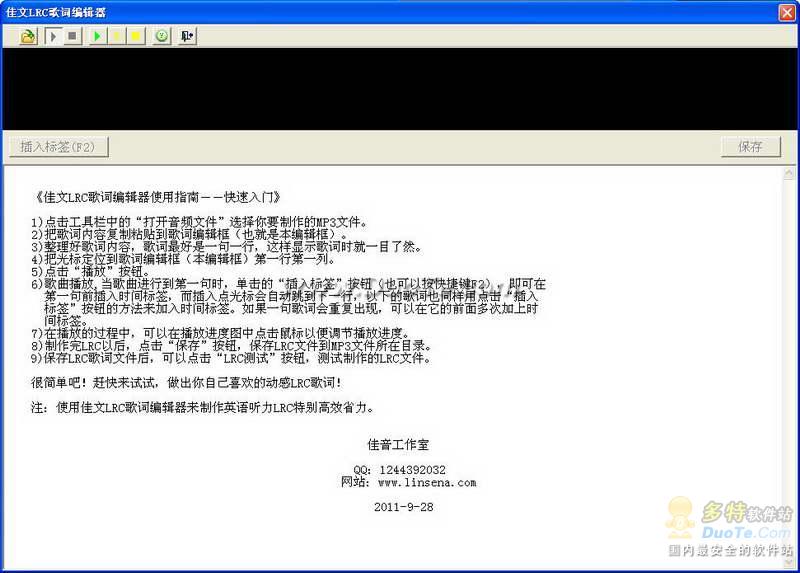Image resolution: width=800 pixels, height=573 pixels.
Task: Close the 佳文LRC歌词编辑器 window
Action: (787, 11)
